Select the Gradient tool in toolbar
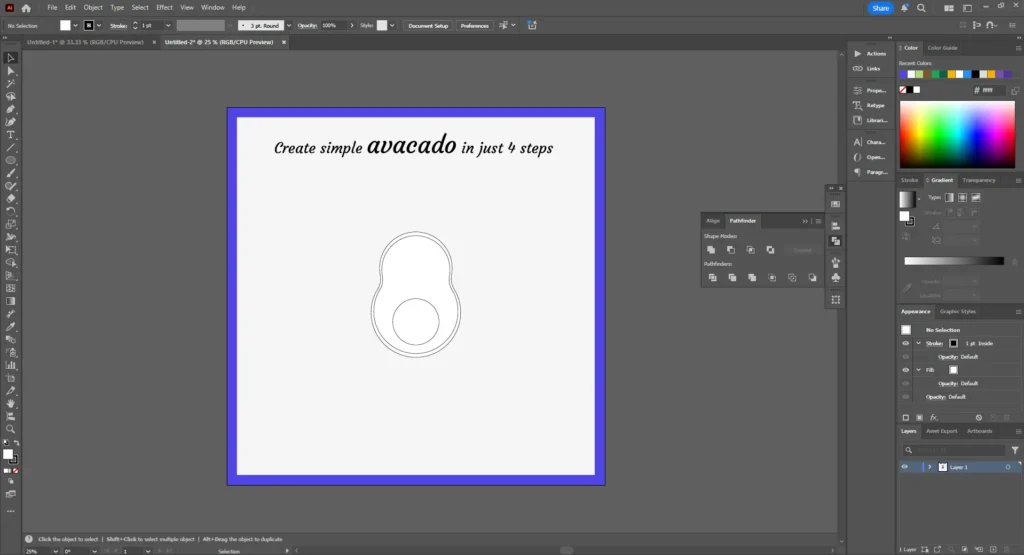The height and width of the screenshot is (555, 1024). 10,301
